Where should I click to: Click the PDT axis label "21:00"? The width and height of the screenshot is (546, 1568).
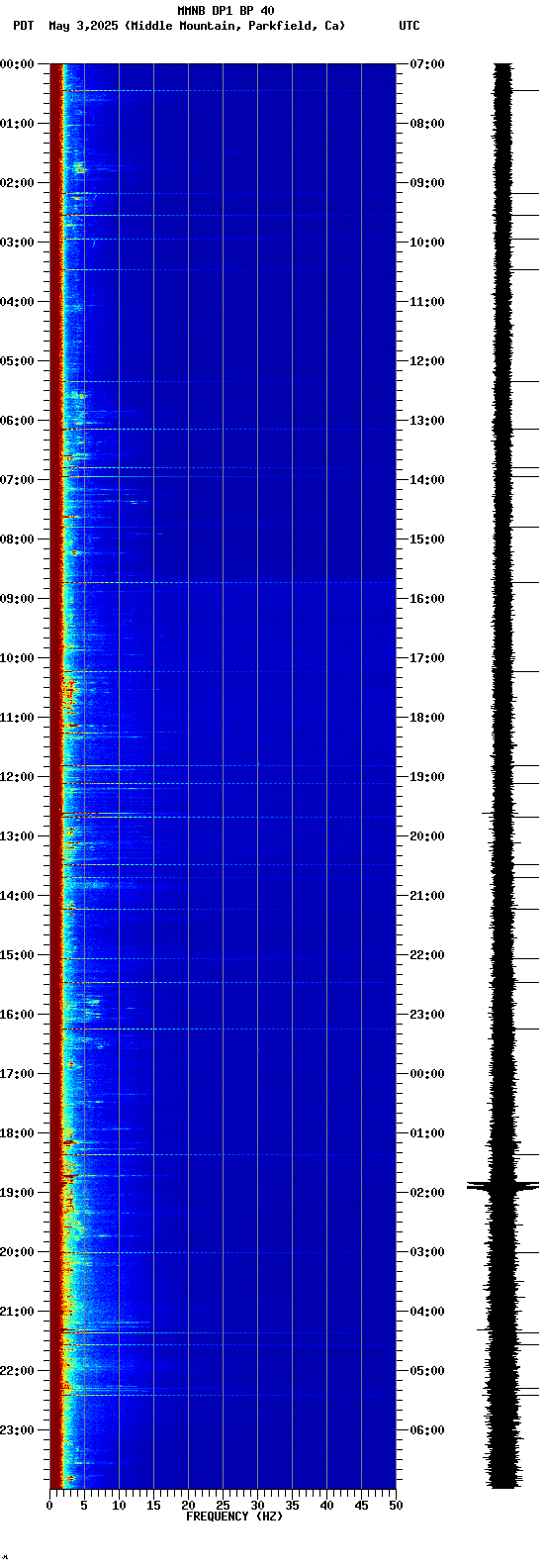click(17, 1312)
